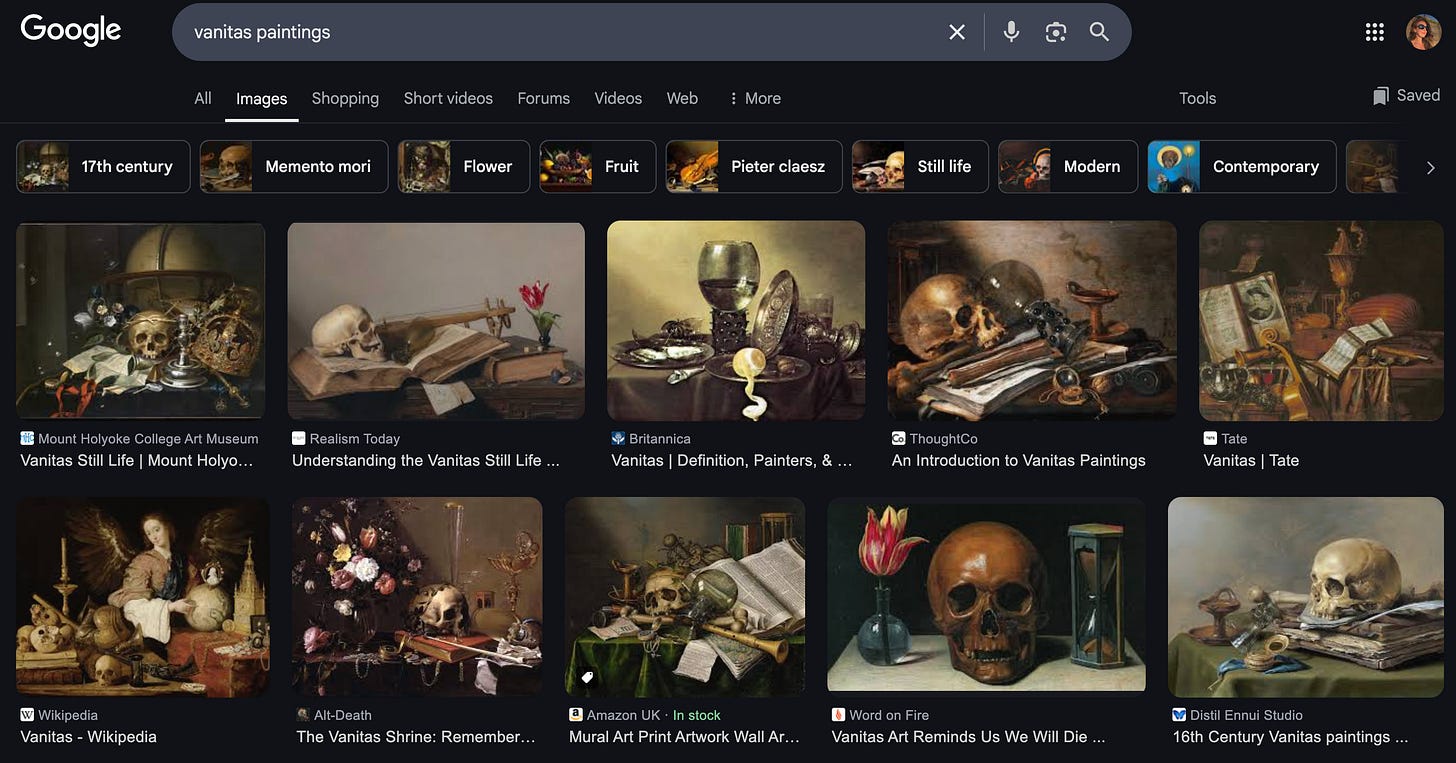Screen dimensions: 1456x763
Task: Expand the More menu
Action: tap(755, 98)
